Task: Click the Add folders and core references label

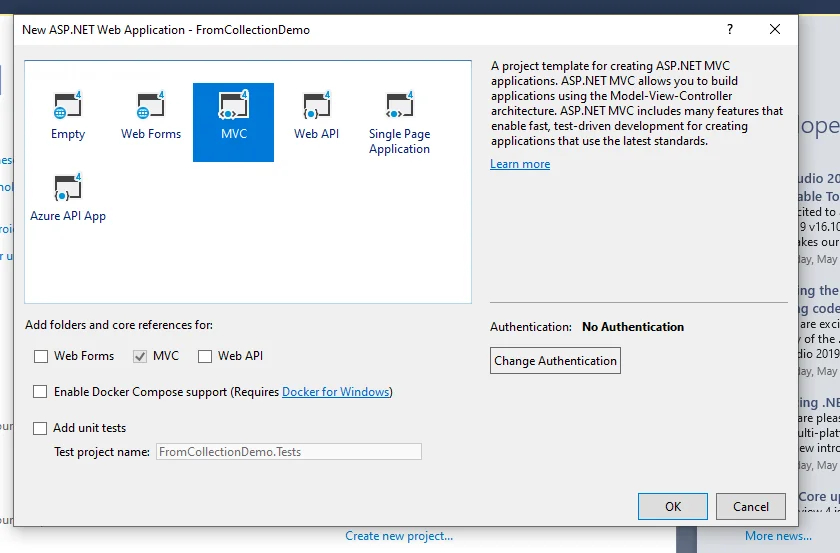Action: [119, 325]
